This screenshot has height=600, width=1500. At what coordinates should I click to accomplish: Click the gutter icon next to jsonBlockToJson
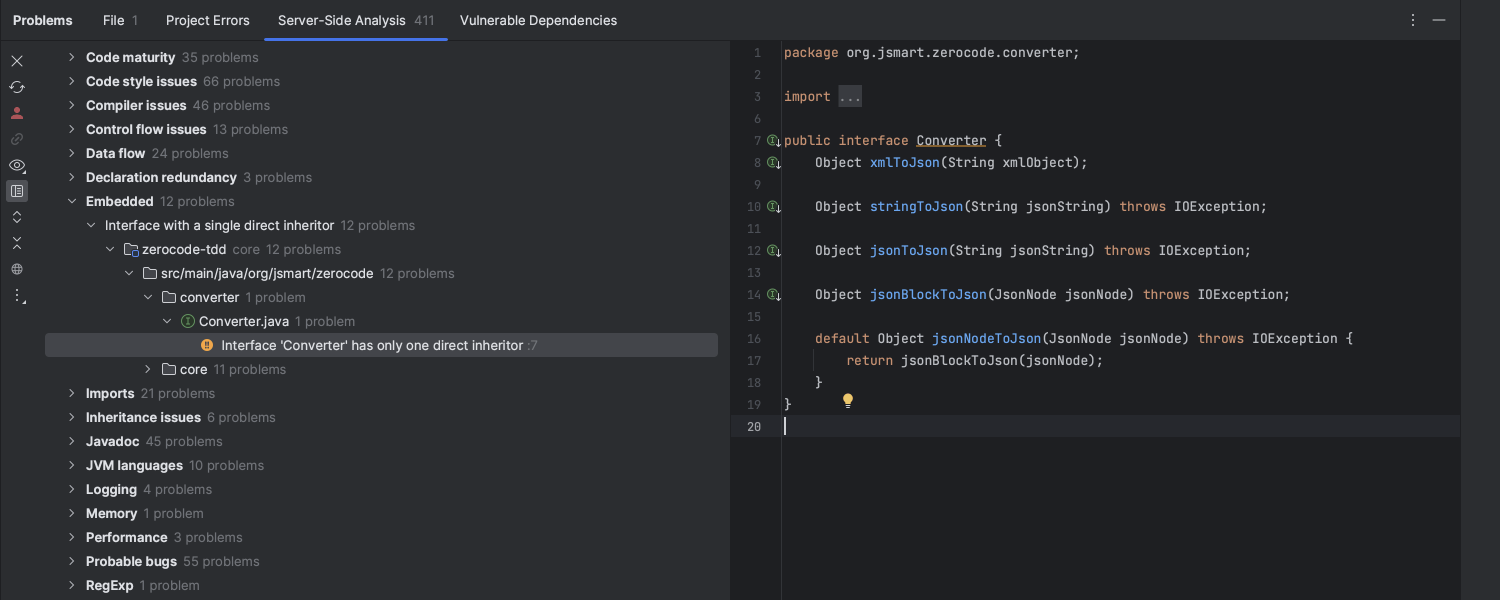click(773, 295)
